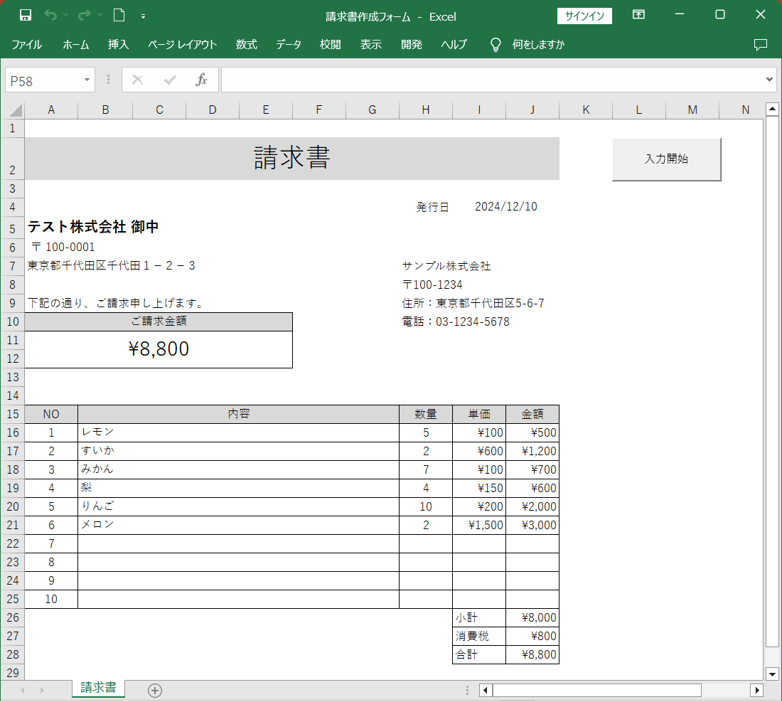782x701 pixels.
Task: Click the Ribbon Display Options icon
Action: [639, 15]
